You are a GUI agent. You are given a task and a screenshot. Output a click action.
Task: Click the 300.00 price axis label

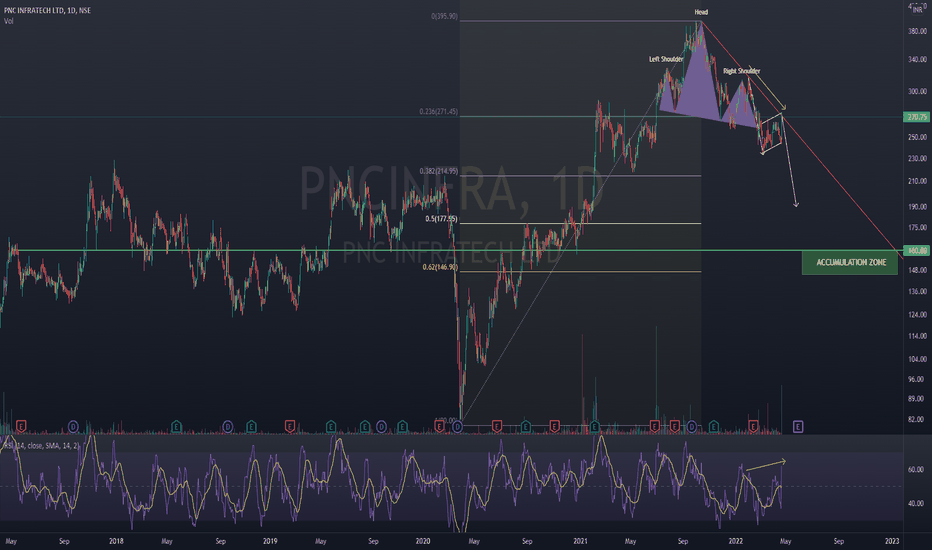[x=917, y=92]
